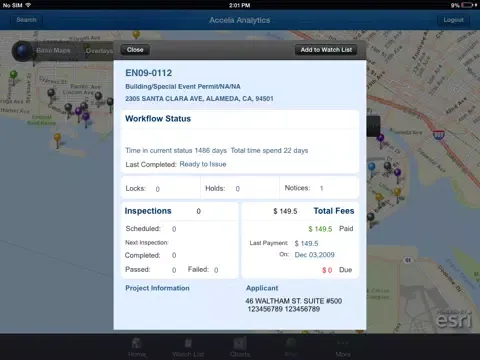This screenshot has height=360, width=480.
Task: Open the Applicant section heading
Action: pos(262,288)
